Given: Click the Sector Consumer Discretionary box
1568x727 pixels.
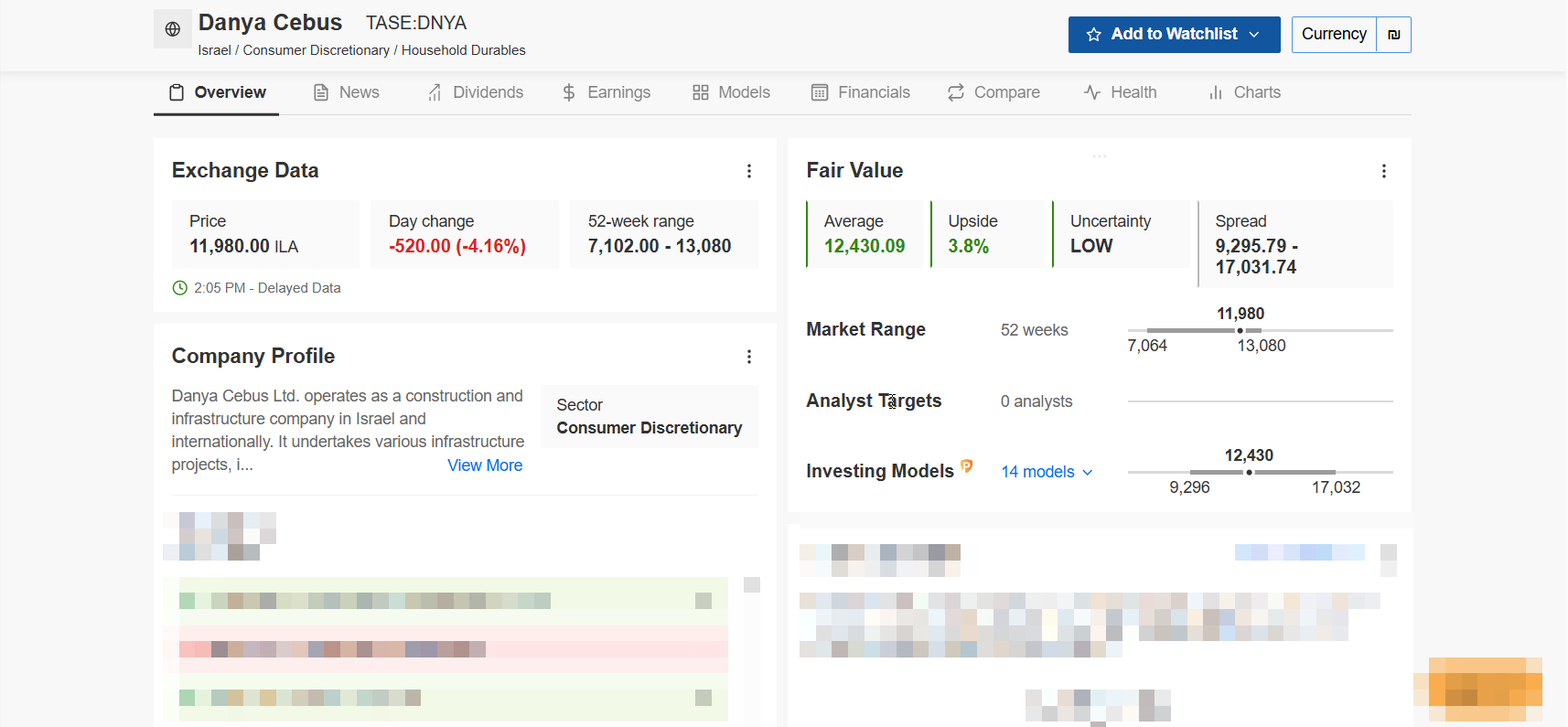Looking at the screenshot, I should tap(650, 416).
